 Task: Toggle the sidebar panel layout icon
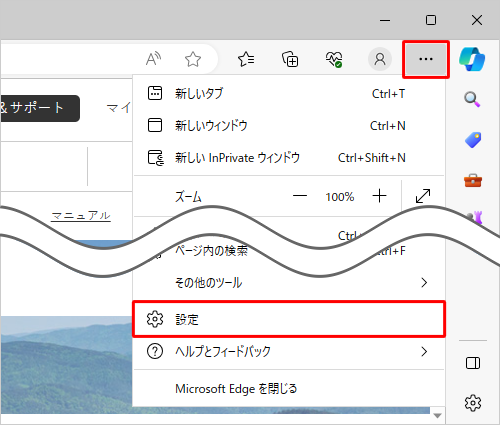[473, 363]
